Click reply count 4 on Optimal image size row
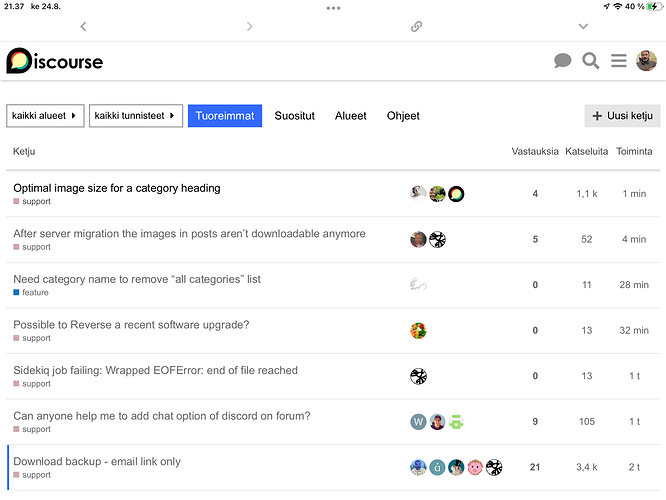This screenshot has height=500, width=666. pyautogui.click(x=535, y=194)
